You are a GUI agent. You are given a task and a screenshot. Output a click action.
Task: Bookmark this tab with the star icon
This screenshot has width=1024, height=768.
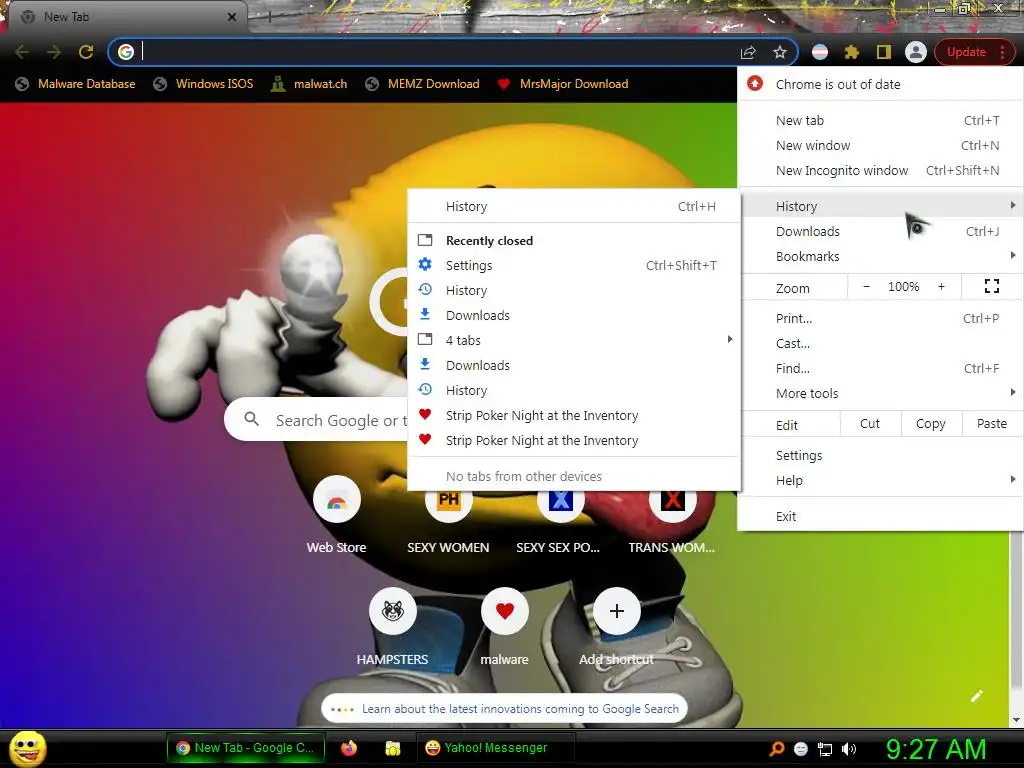tap(780, 52)
